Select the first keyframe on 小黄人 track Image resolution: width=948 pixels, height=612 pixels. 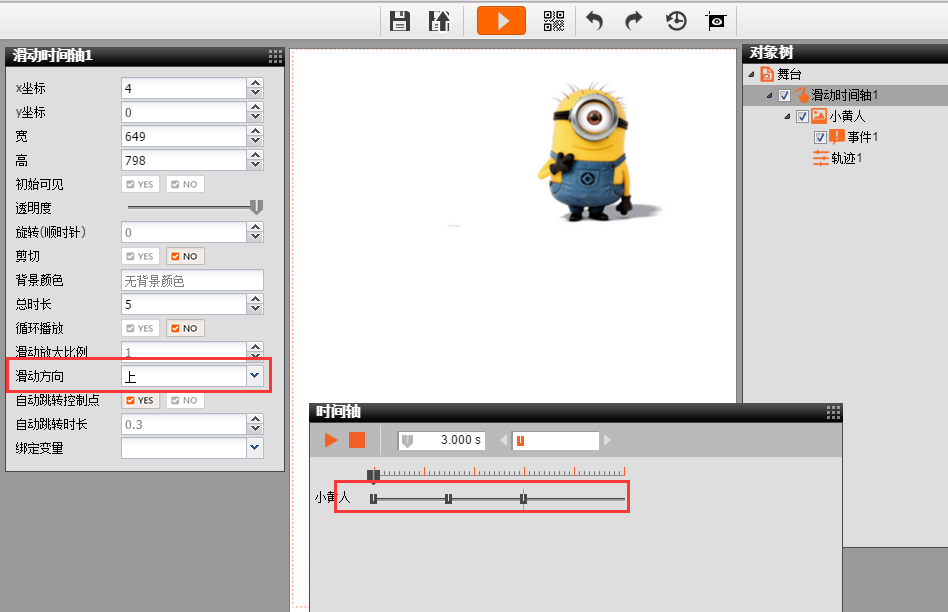tap(374, 499)
